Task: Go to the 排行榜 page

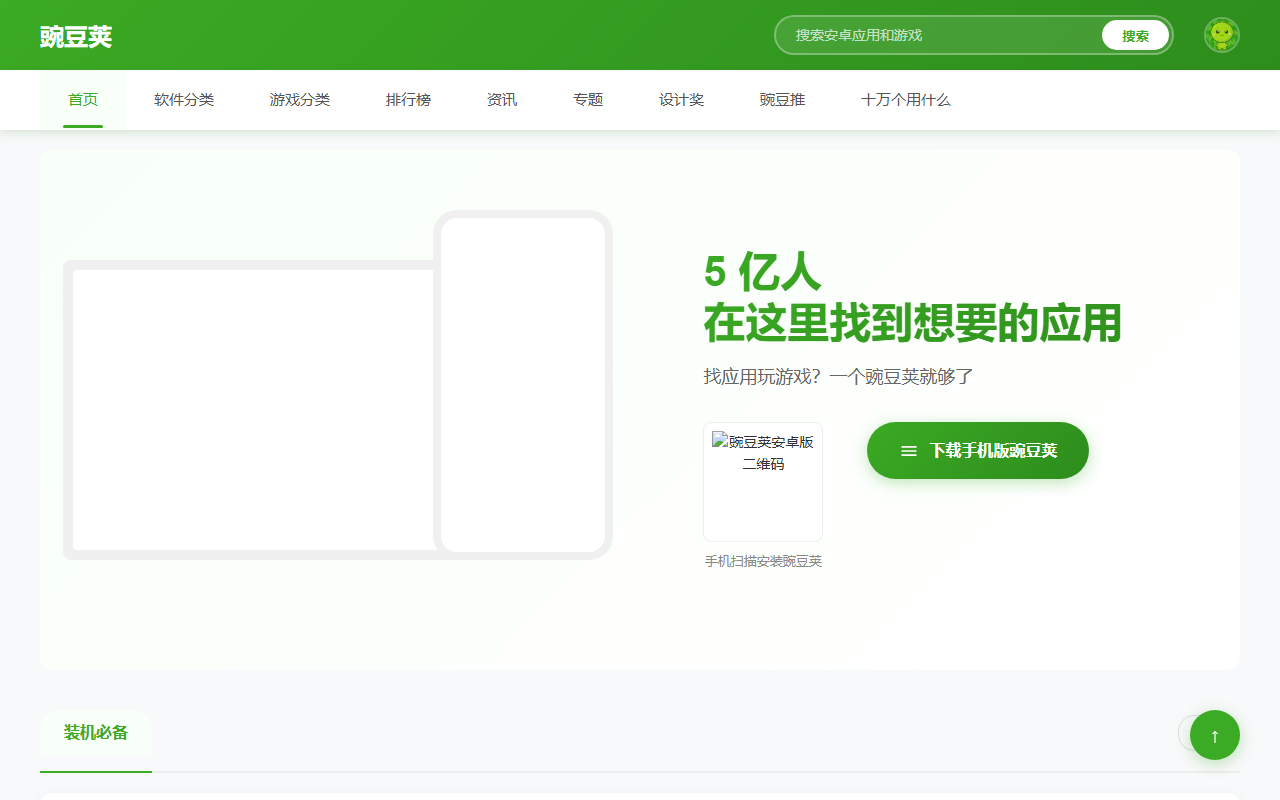Action: tap(408, 100)
